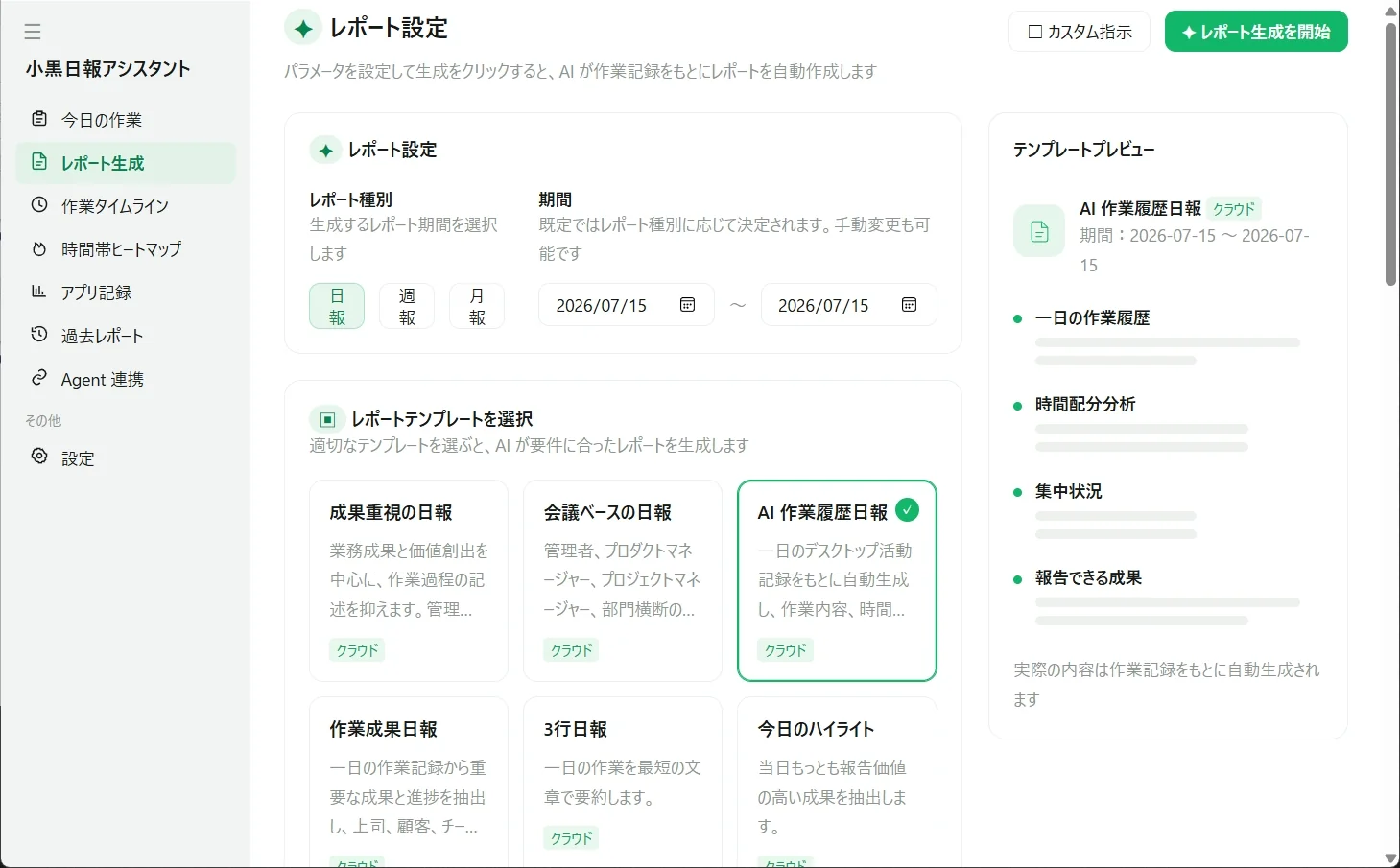Click 一日の作業履歴 preview section heading
The image size is (1400, 868).
click(1092, 317)
